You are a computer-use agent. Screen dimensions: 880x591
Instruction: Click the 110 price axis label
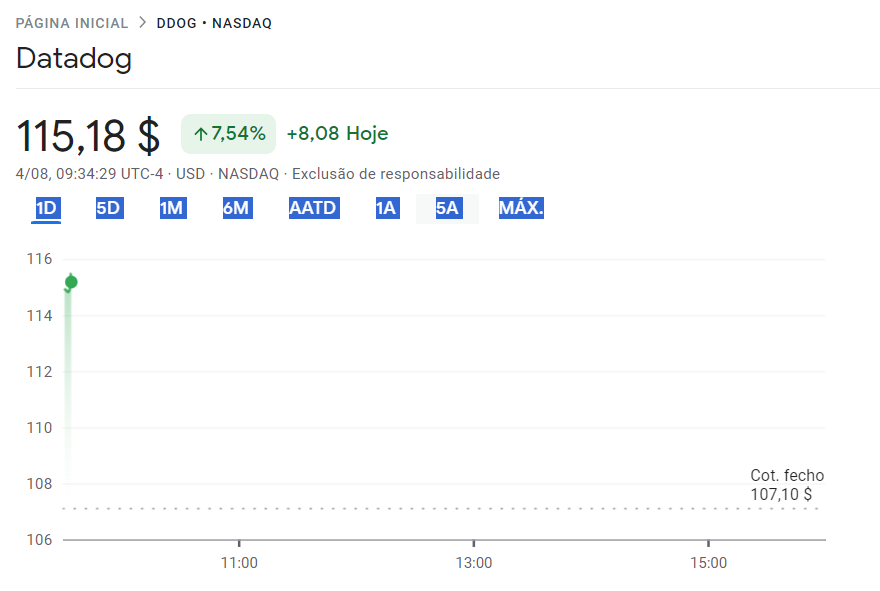click(x=39, y=428)
